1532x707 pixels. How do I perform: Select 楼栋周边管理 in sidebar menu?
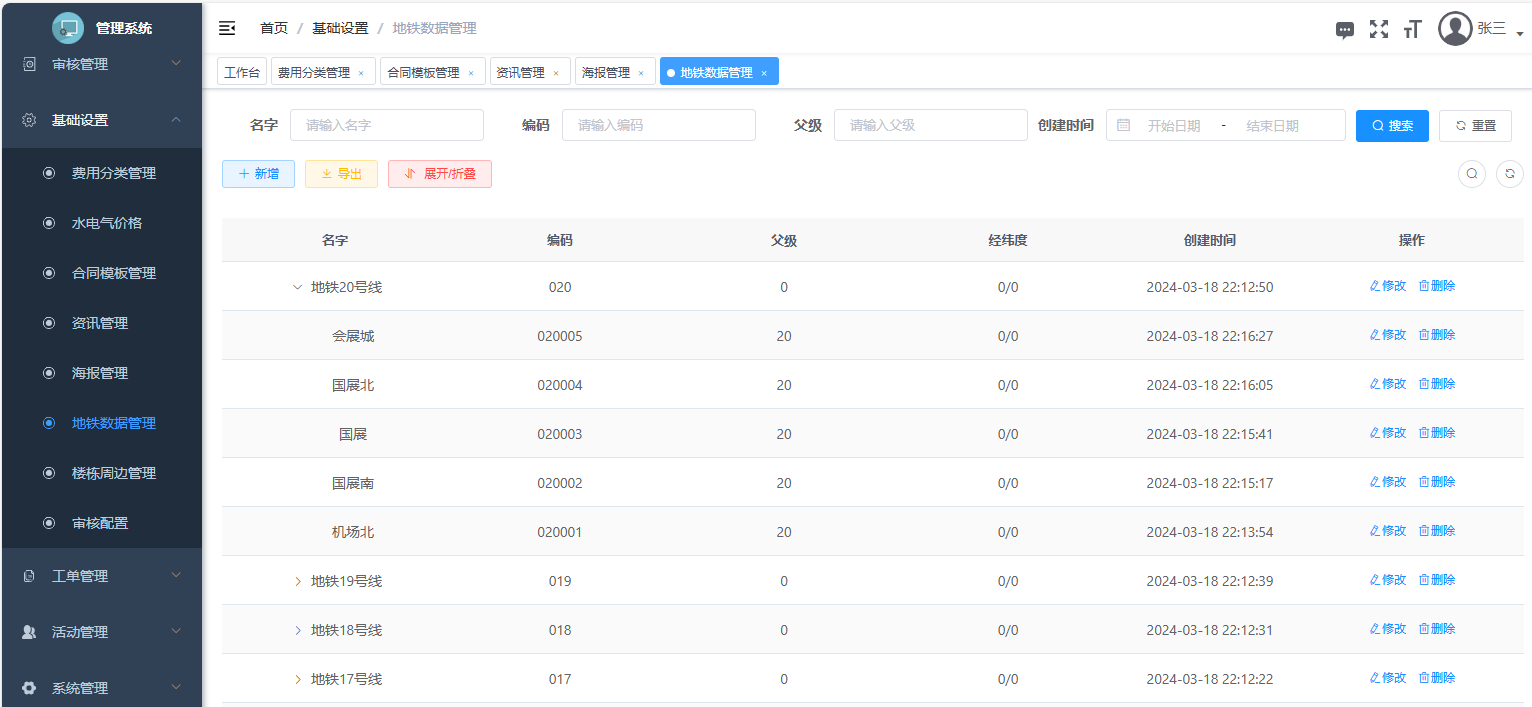[x=114, y=473]
